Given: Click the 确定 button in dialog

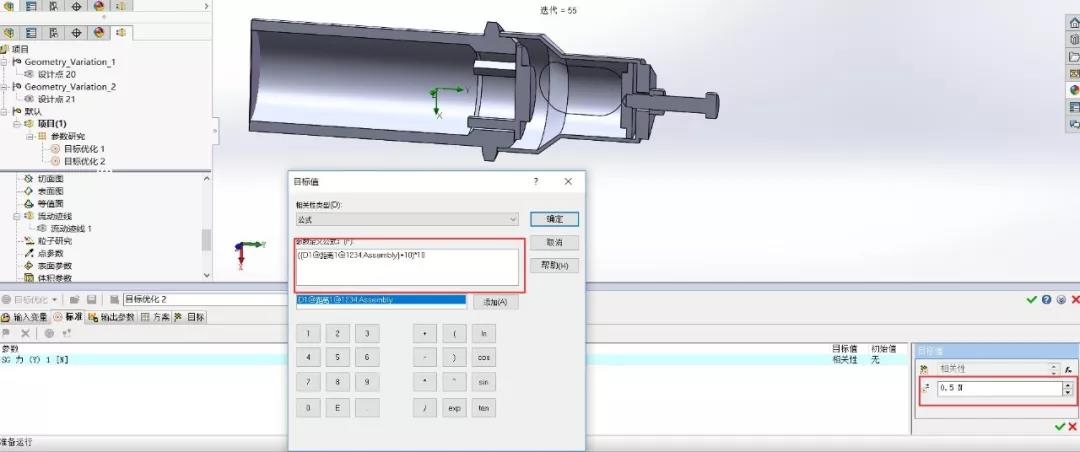Looking at the screenshot, I should (x=554, y=219).
